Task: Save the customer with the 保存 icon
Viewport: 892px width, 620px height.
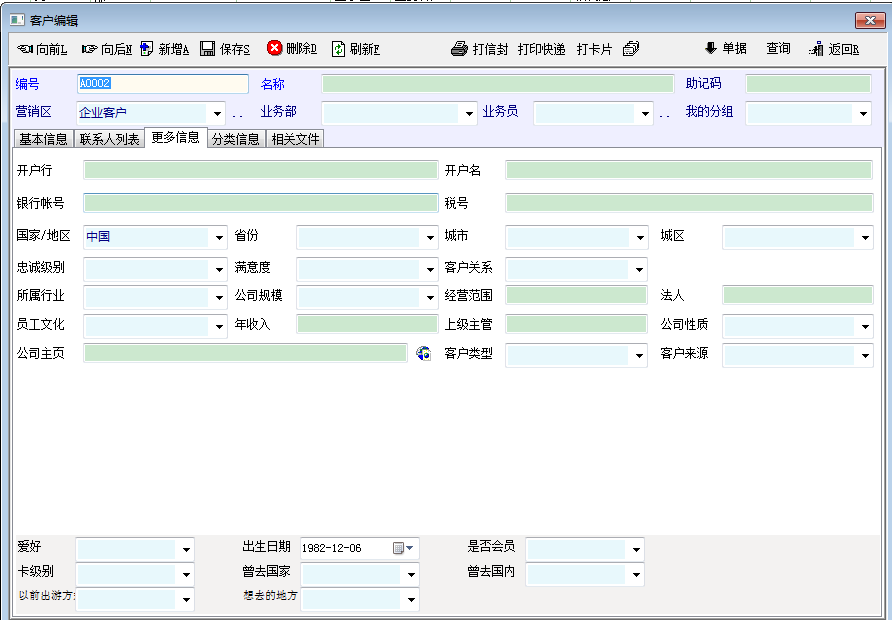Action: [x=208, y=49]
